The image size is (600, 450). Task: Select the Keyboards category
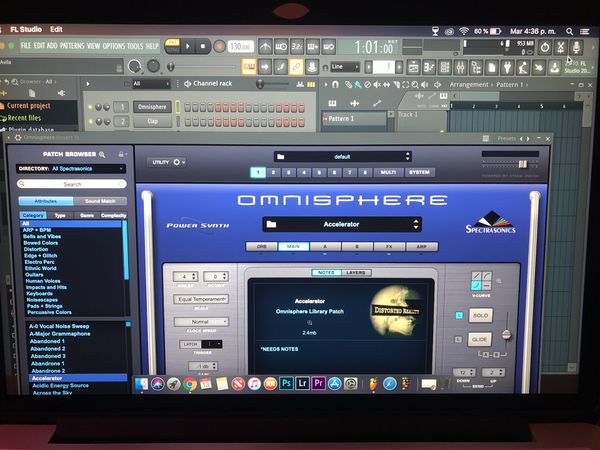coord(39,293)
